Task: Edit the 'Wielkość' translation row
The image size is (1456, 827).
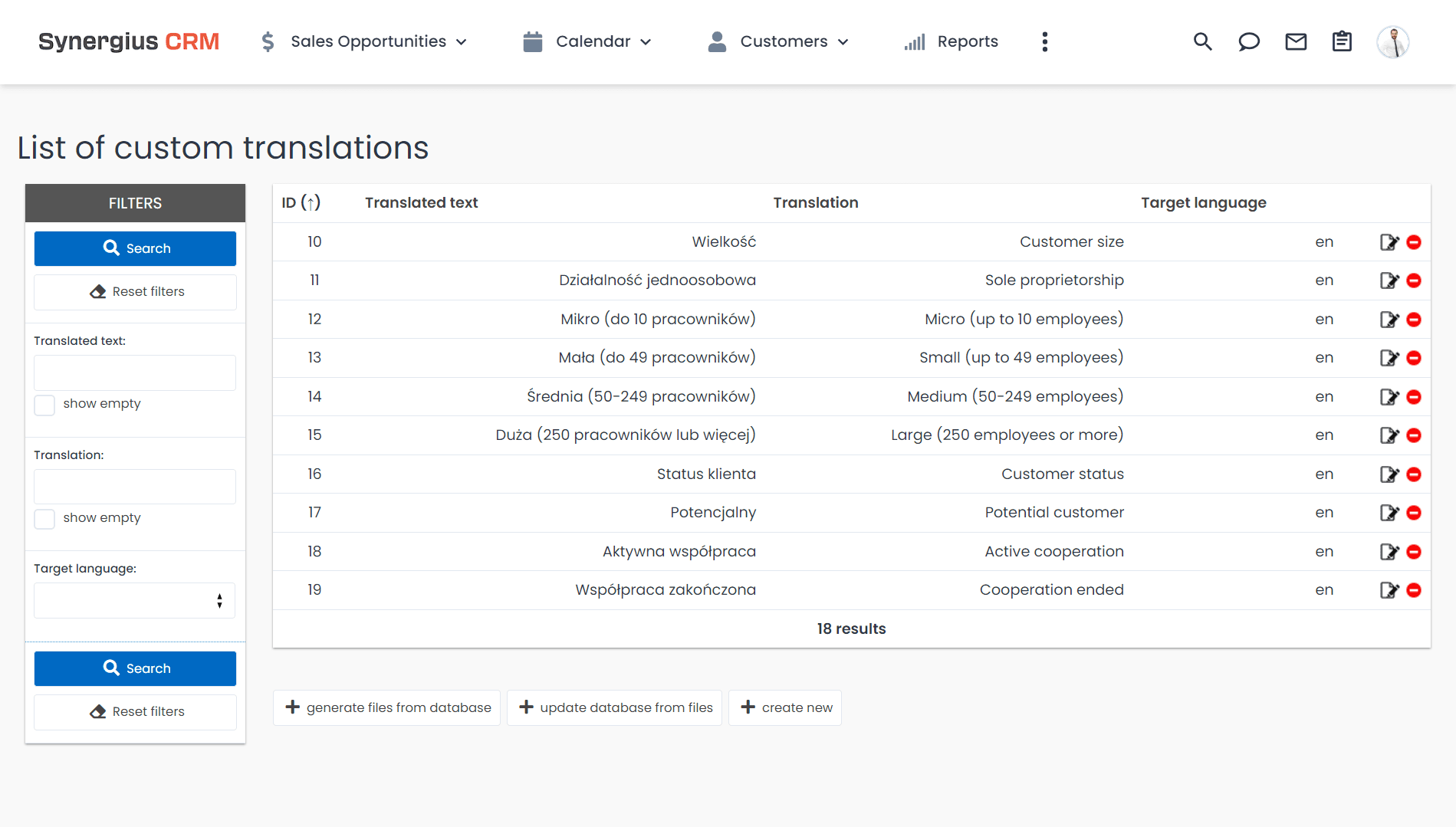Action: [x=1389, y=242]
